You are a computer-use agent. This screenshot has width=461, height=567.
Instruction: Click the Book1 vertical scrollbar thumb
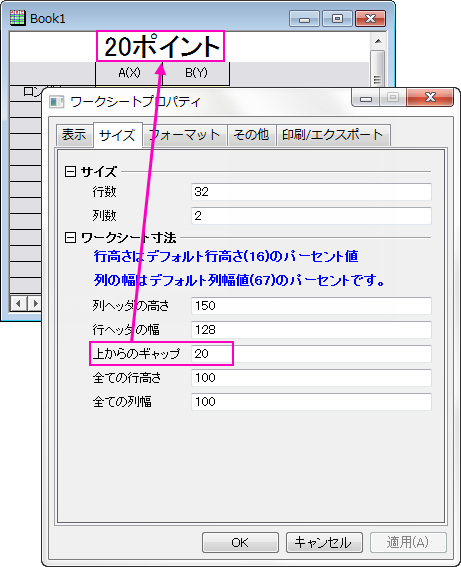(378, 68)
